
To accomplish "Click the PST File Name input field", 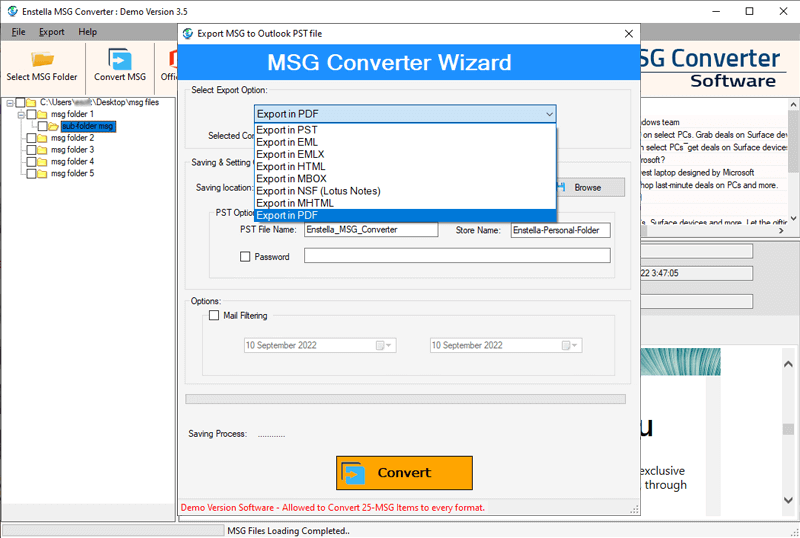I will tap(371, 230).
